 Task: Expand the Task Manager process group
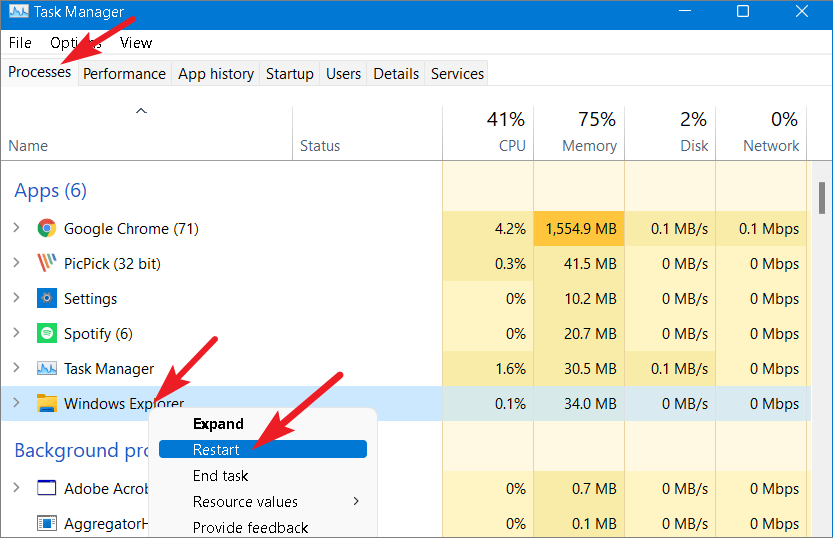[x=16, y=368]
